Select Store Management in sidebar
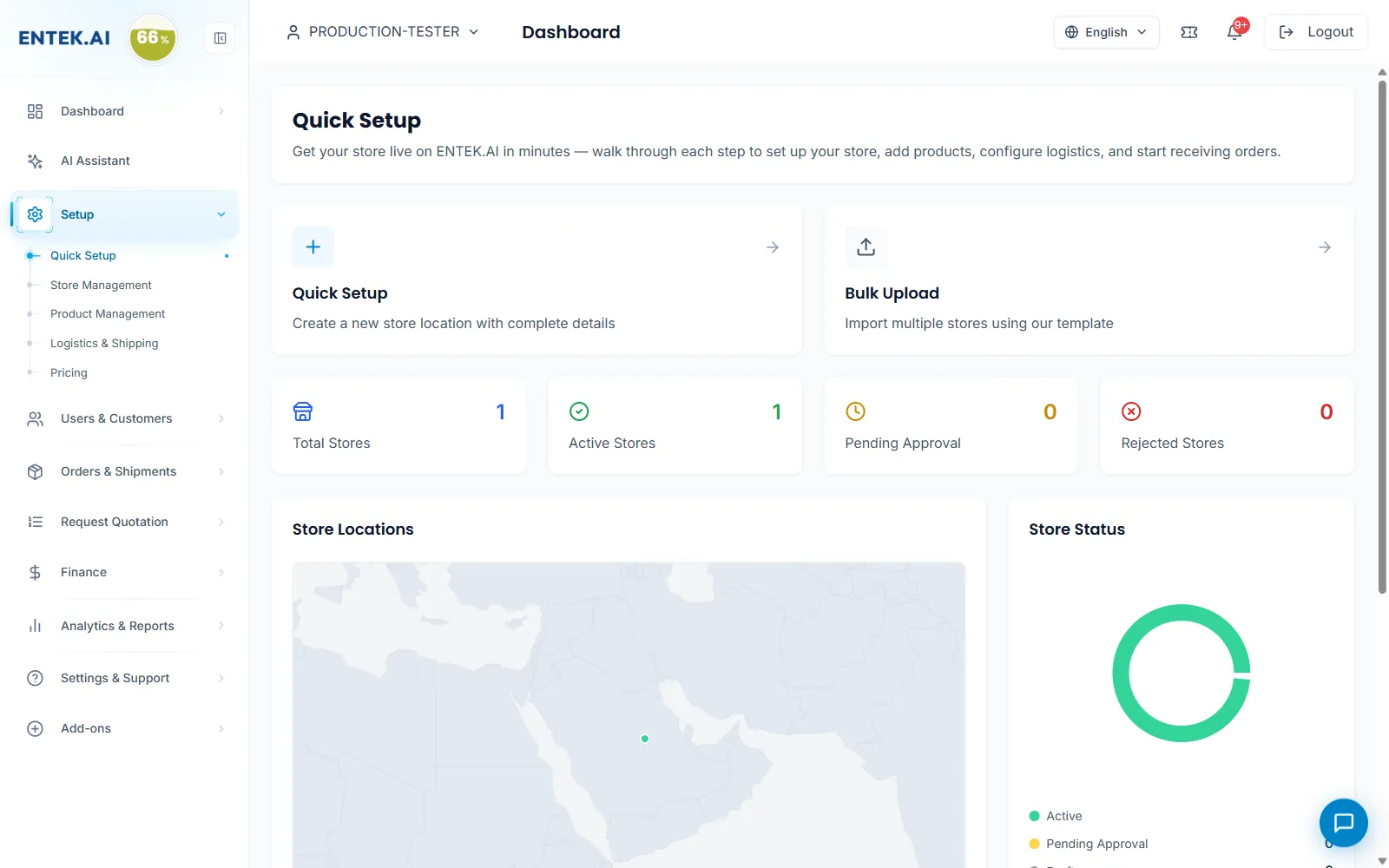This screenshot has width=1389, height=868. point(101,285)
